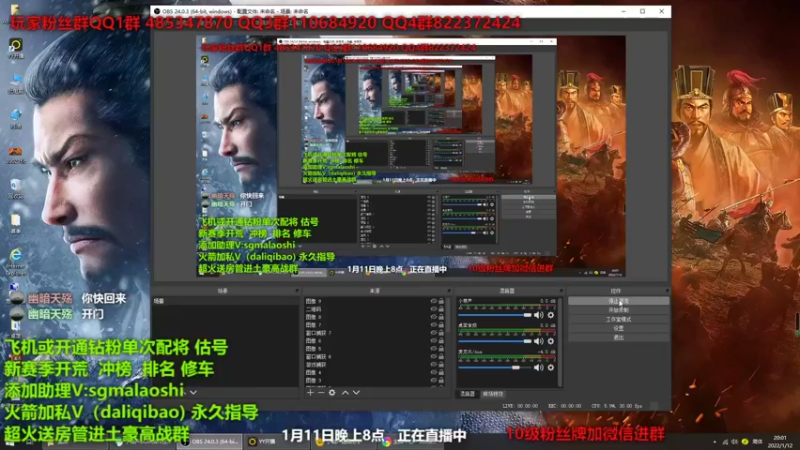Adjust second mixer channel volume slider

coord(495,341)
